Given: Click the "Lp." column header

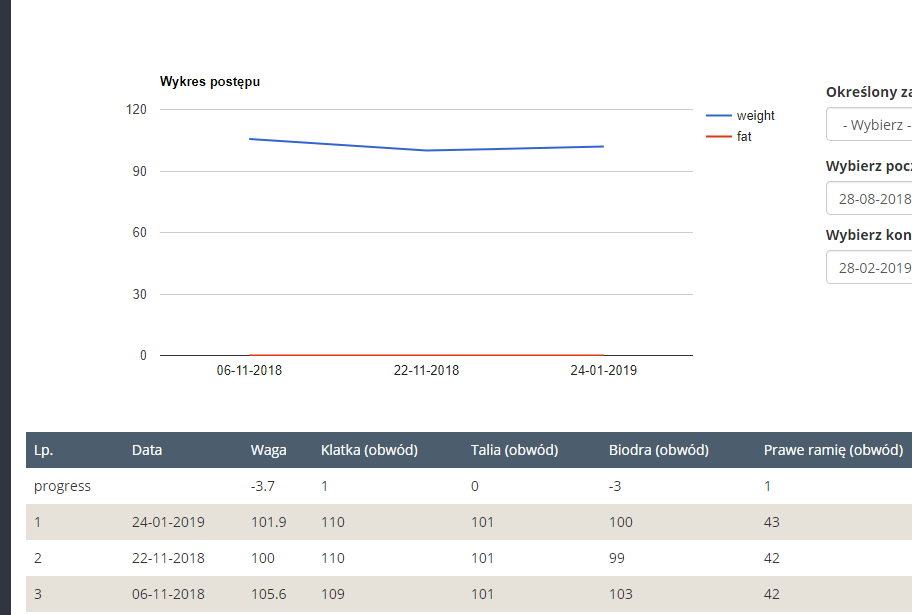Looking at the screenshot, I should pyautogui.click(x=43, y=450).
